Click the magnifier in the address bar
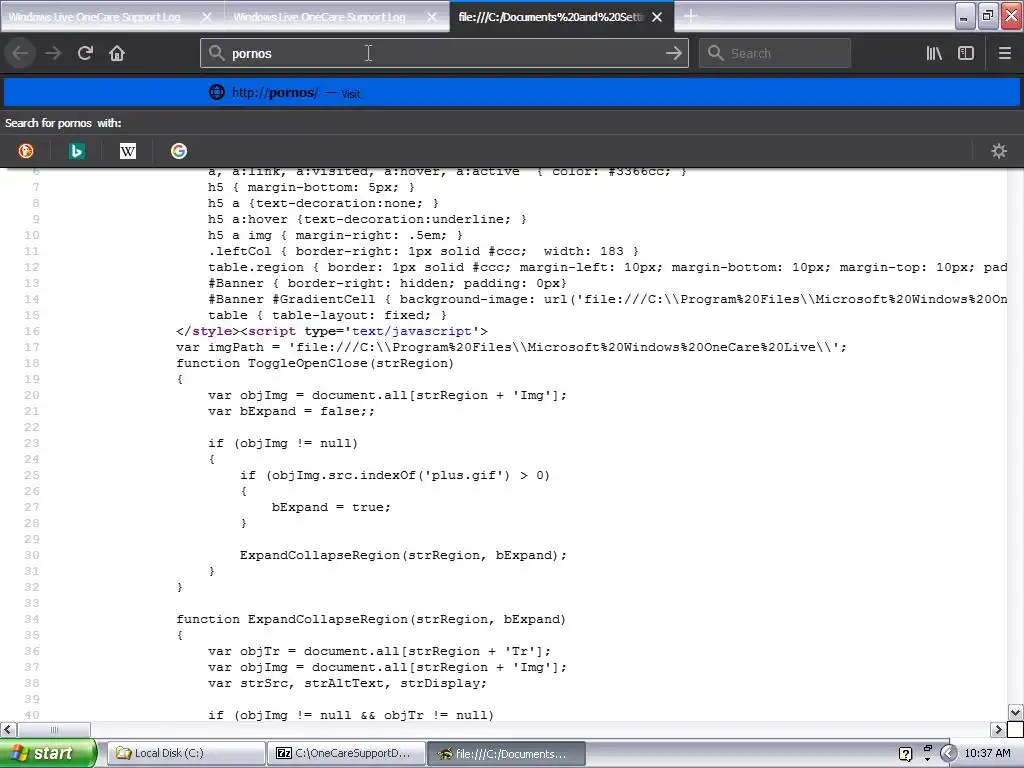 click(x=216, y=53)
